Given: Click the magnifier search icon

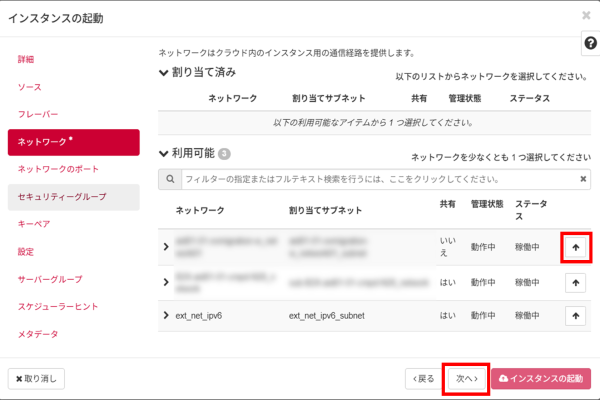Looking at the screenshot, I should (x=171, y=179).
